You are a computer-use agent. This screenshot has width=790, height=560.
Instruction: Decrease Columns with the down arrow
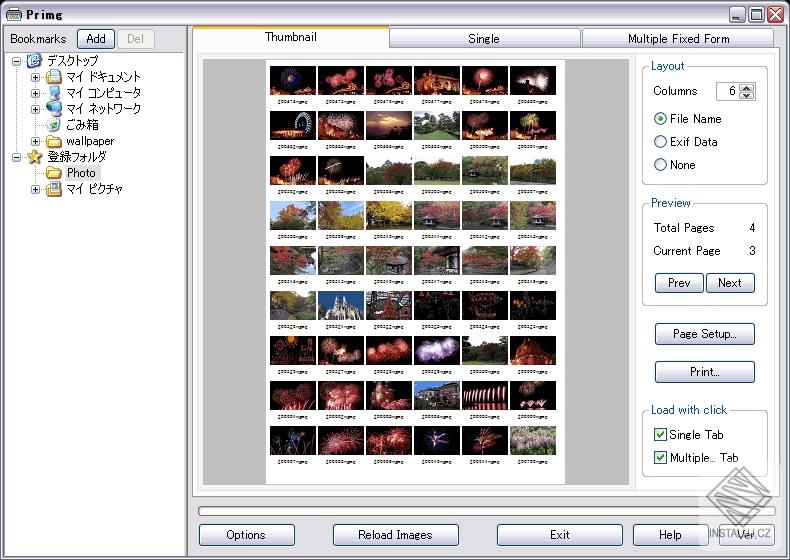click(748, 95)
